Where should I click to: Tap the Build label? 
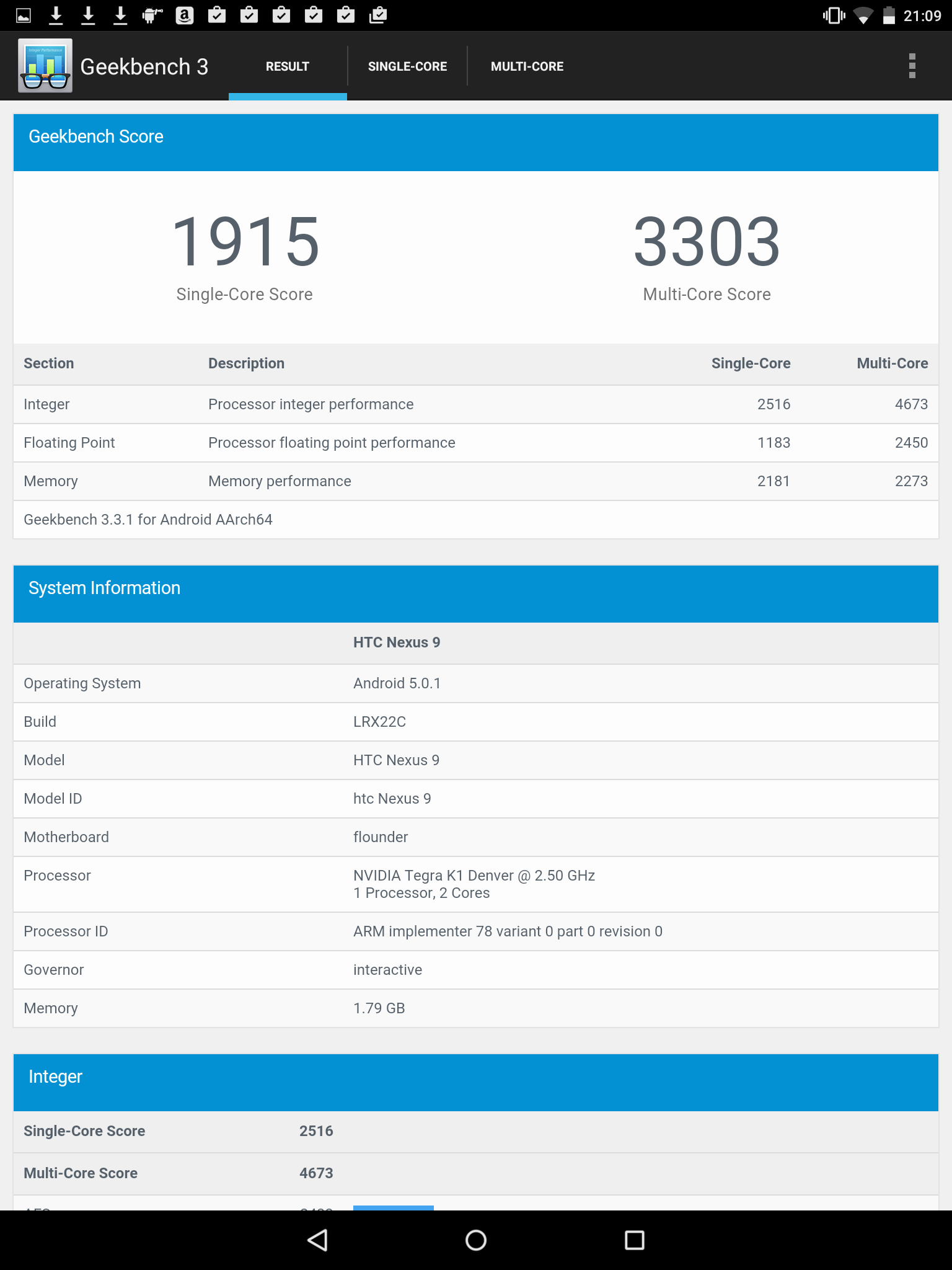coord(40,722)
